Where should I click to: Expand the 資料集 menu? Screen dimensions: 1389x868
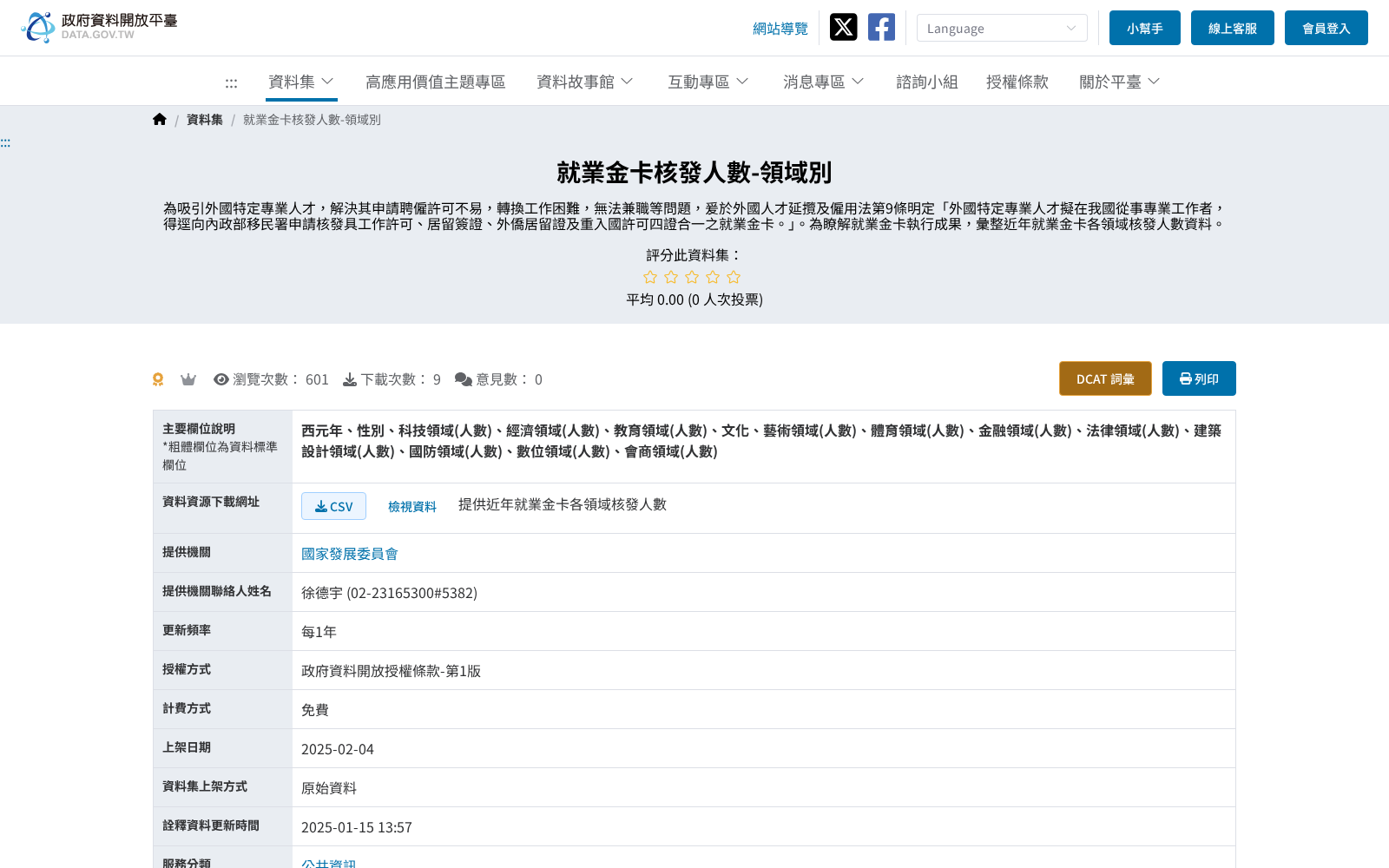(301, 82)
